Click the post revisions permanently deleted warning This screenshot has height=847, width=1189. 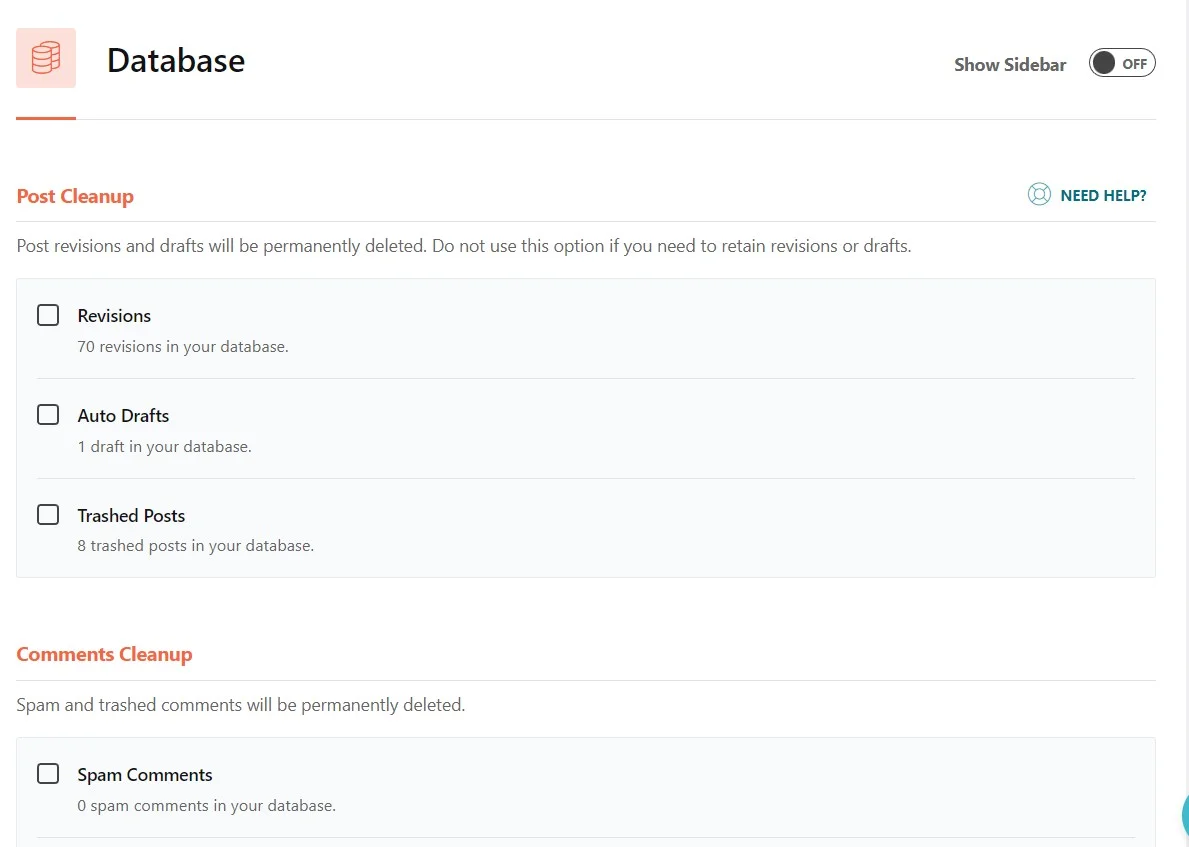pos(464,246)
